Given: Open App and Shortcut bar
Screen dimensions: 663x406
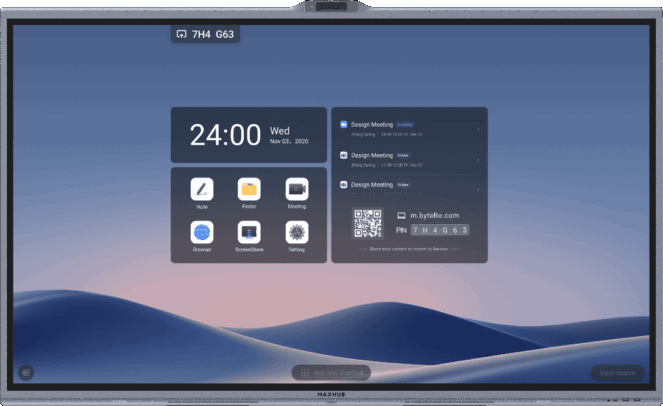Looking at the screenshot, I should coord(331,372).
